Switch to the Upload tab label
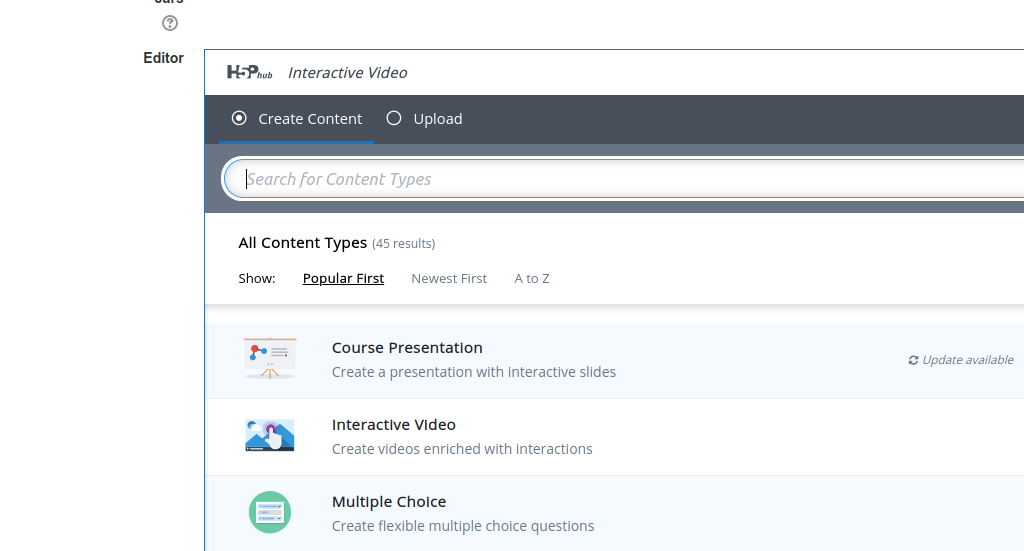The width and height of the screenshot is (1024, 551). (x=438, y=119)
